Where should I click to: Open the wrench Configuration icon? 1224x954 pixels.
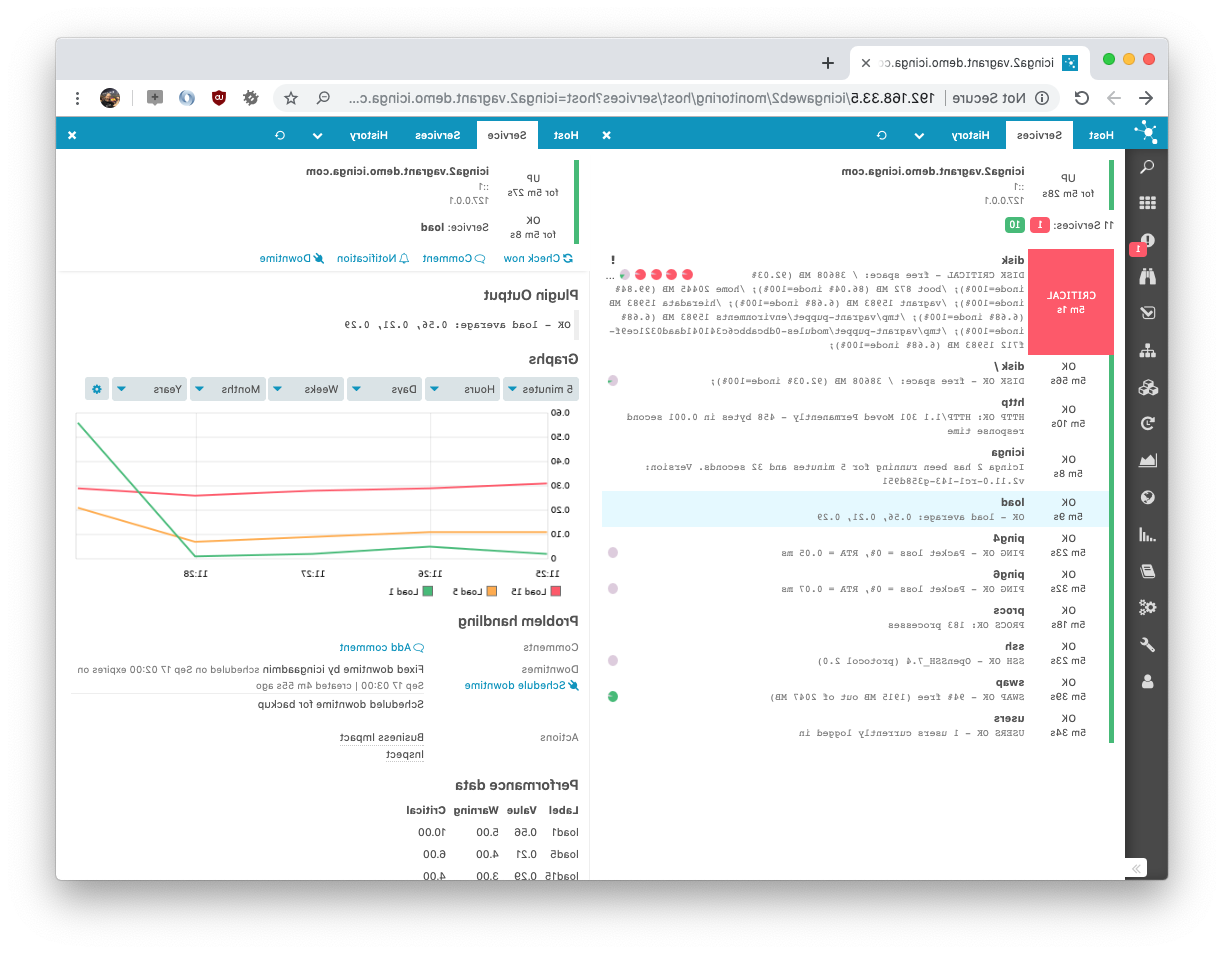point(1147,644)
